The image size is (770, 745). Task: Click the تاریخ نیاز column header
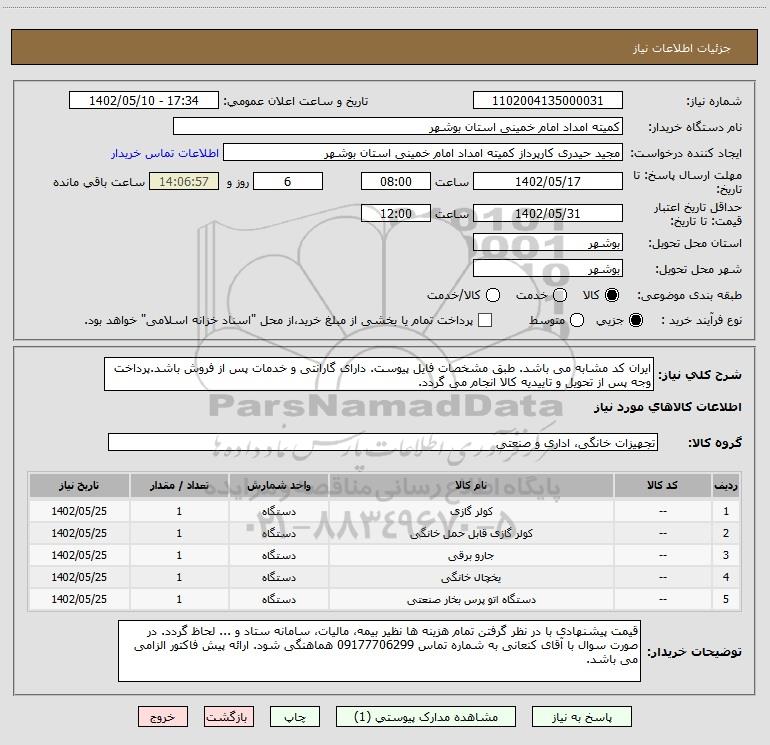[79, 485]
